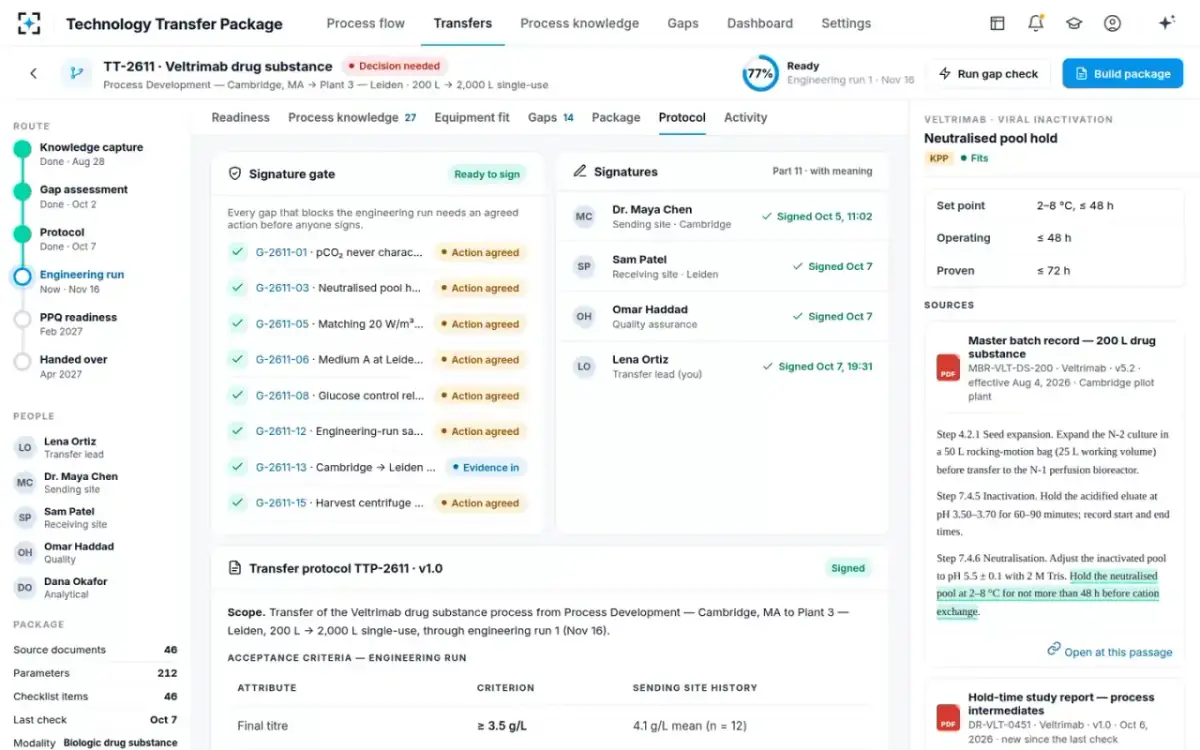Click Dana Okafor avatar in People list
1200x750 pixels.
pyautogui.click(x=25, y=588)
